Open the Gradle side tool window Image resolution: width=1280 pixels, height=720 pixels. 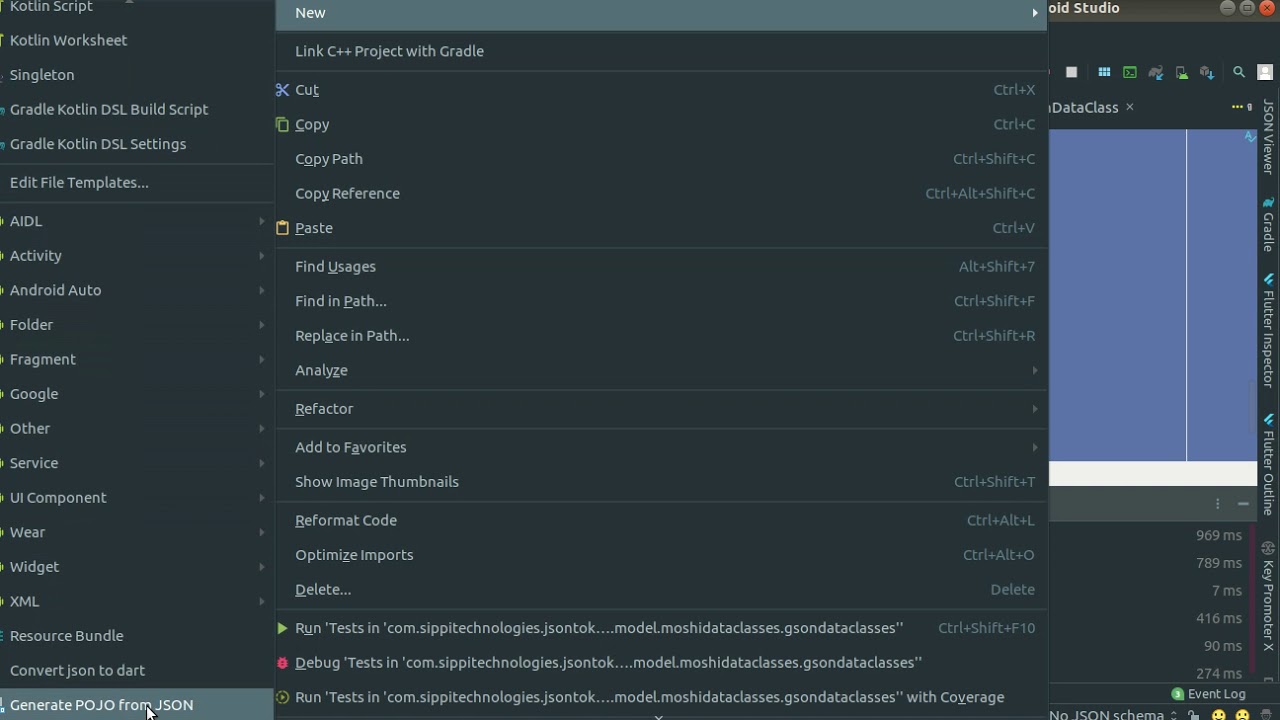pyautogui.click(x=1268, y=224)
